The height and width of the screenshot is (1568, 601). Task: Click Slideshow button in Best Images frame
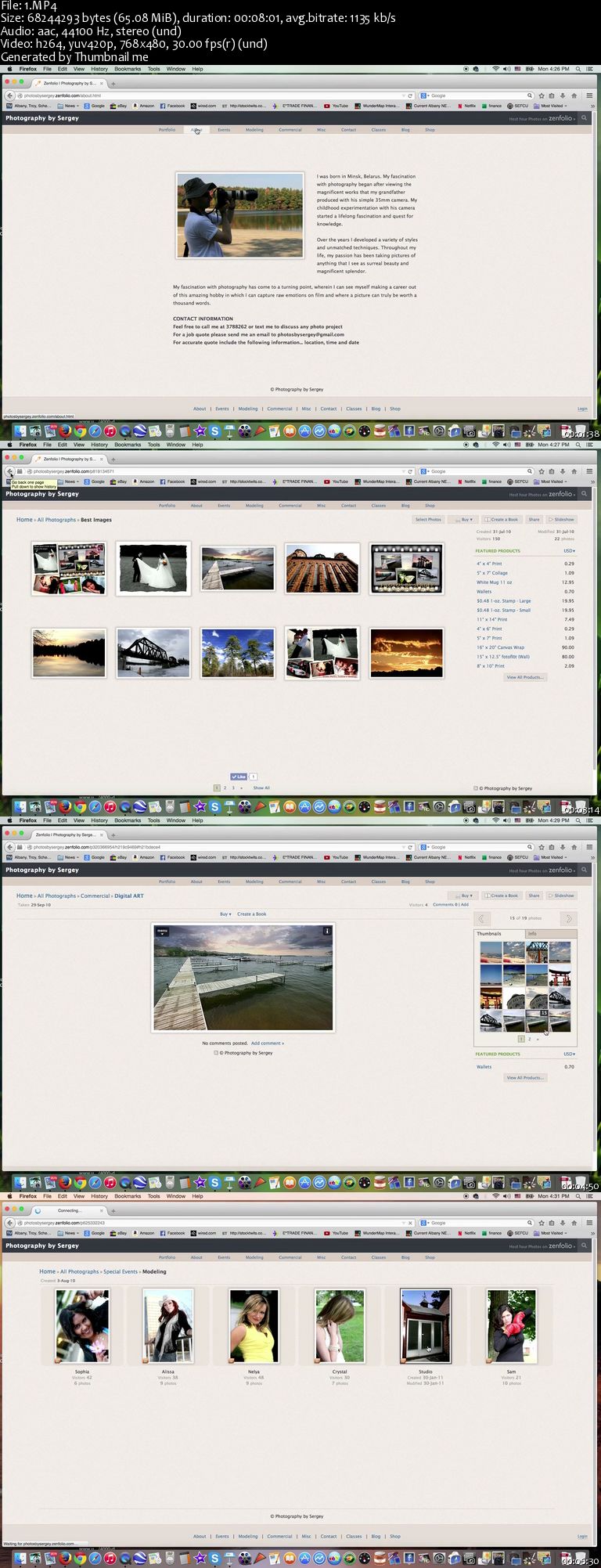pos(562,519)
